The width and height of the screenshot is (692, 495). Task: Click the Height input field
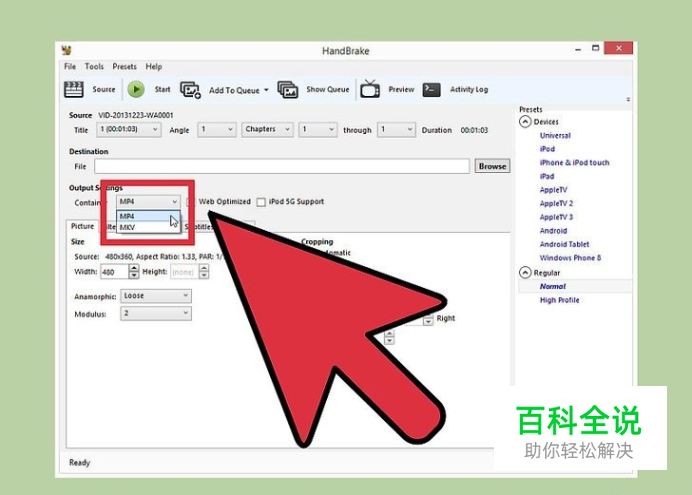coord(184,272)
